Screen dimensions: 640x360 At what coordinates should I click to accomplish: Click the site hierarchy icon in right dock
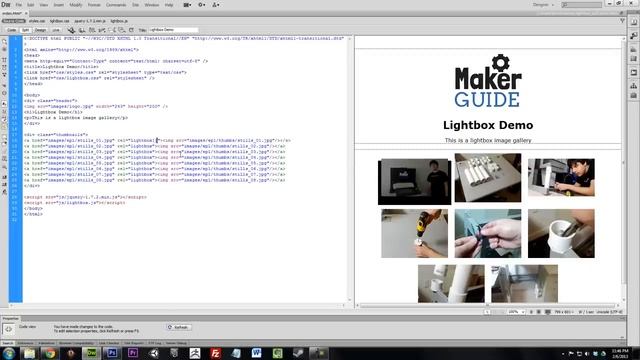coord(633,86)
